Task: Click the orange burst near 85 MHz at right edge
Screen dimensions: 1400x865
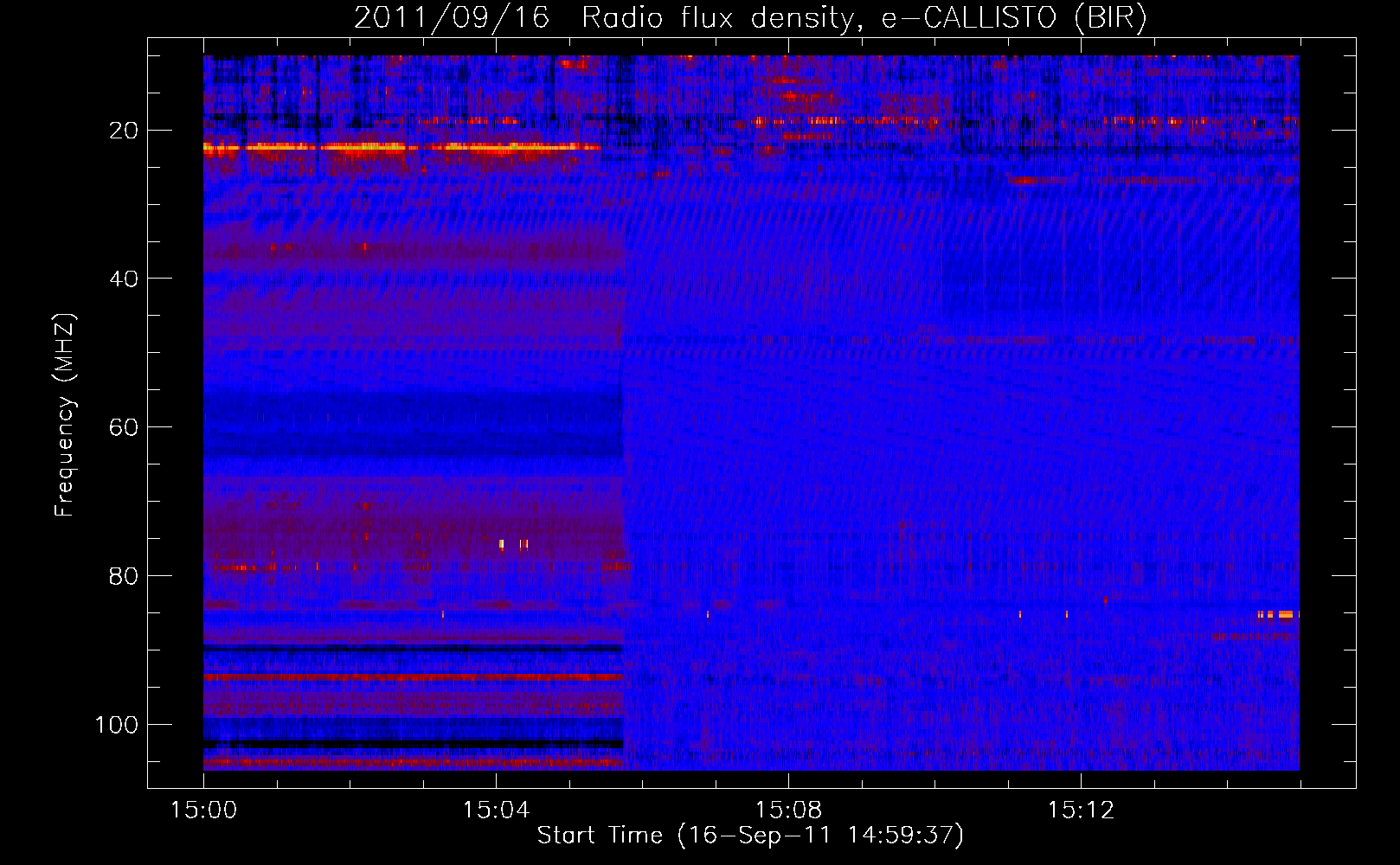Action: pos(1278,615)
